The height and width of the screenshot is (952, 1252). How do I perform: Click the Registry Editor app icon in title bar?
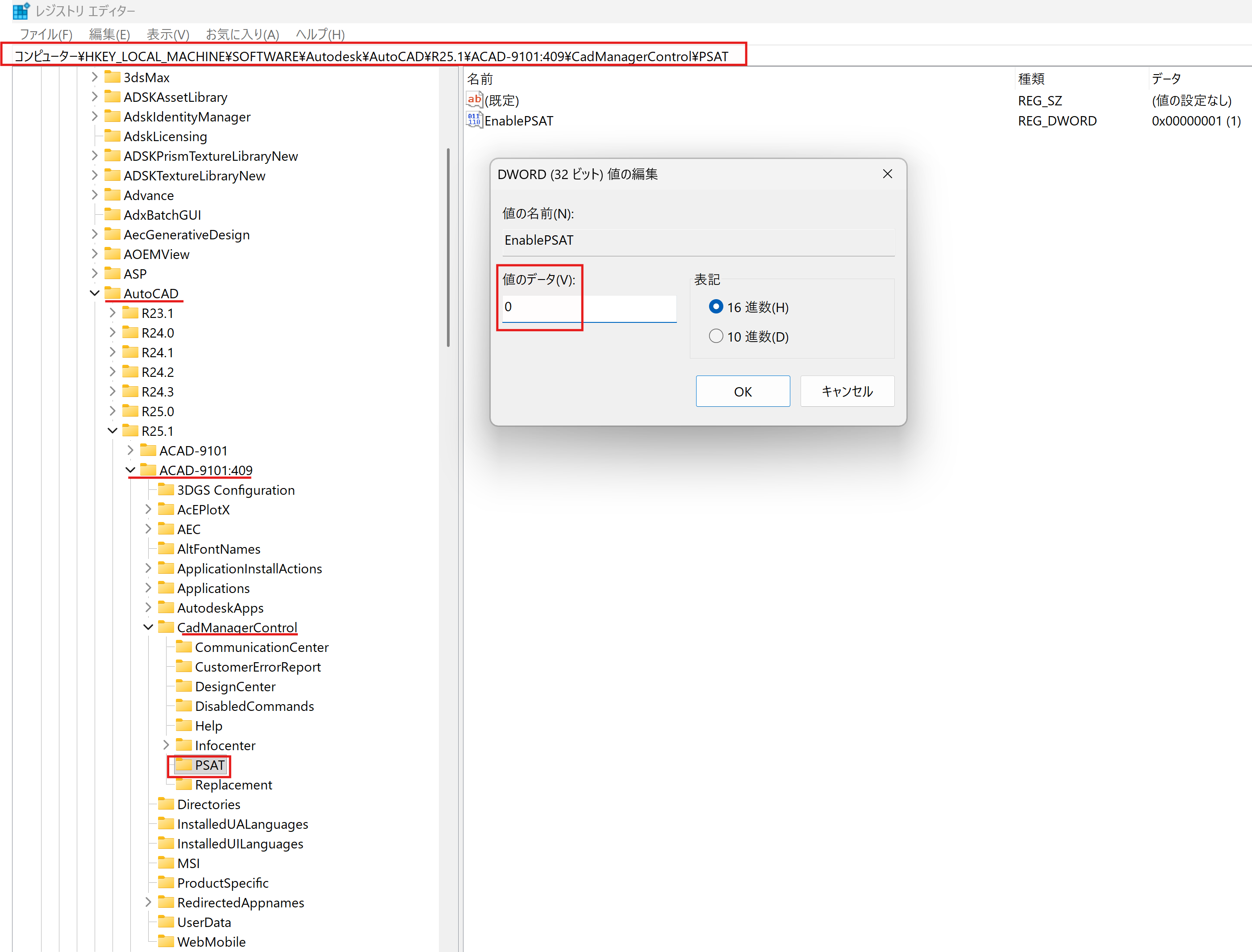tap(21, 11)
